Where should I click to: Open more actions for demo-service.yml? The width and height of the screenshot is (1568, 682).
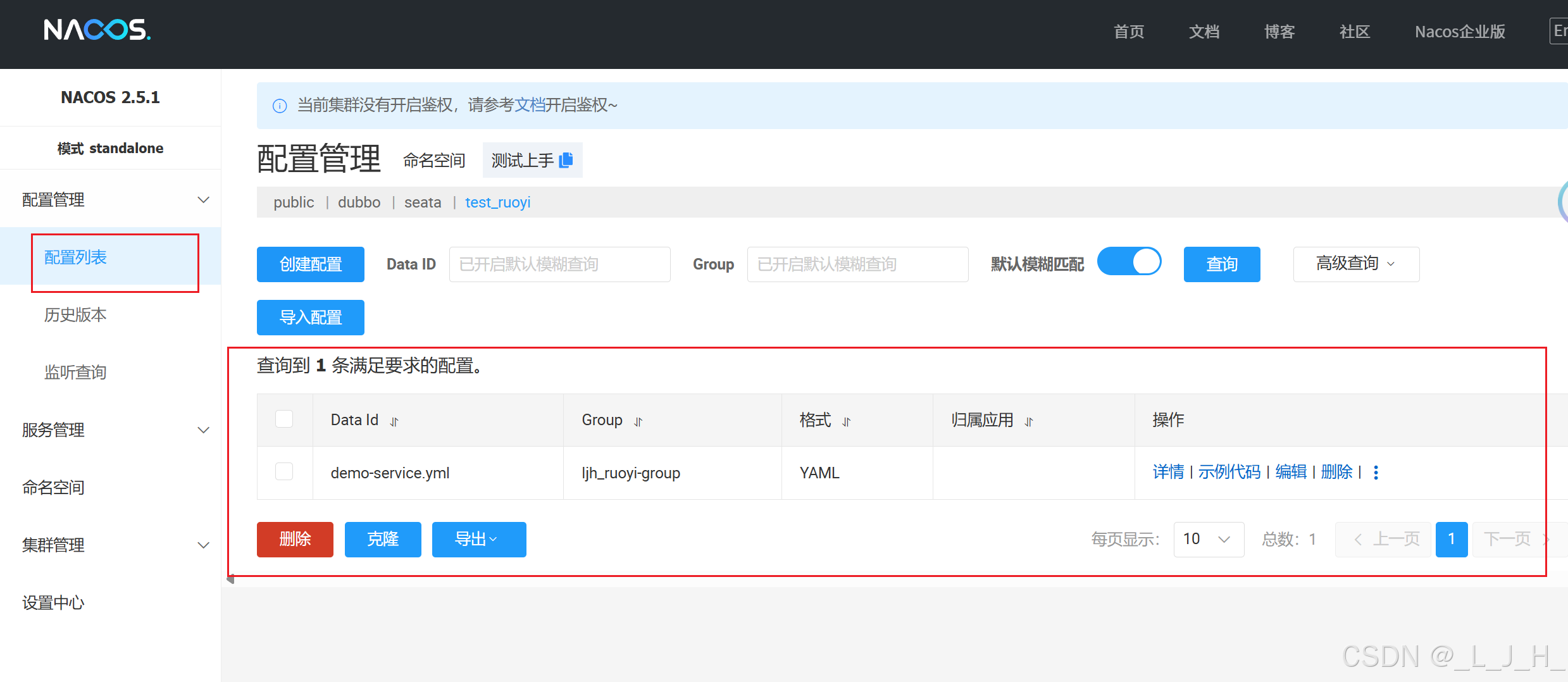pyautogui.click(x=1376, y=473)
